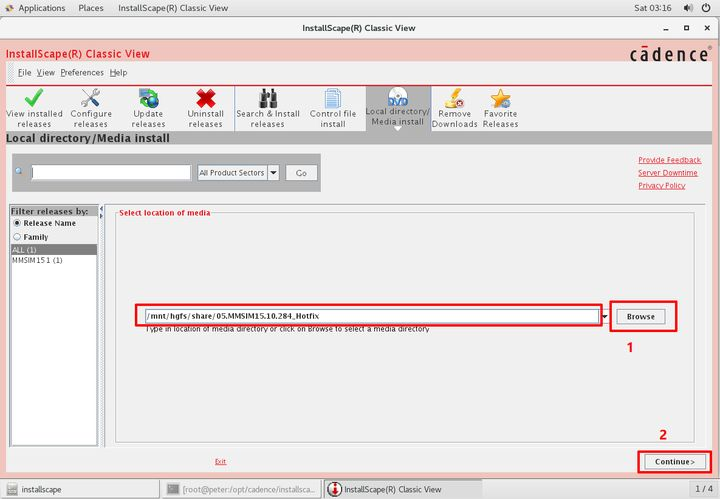Click the Go button

click(301, 173)
